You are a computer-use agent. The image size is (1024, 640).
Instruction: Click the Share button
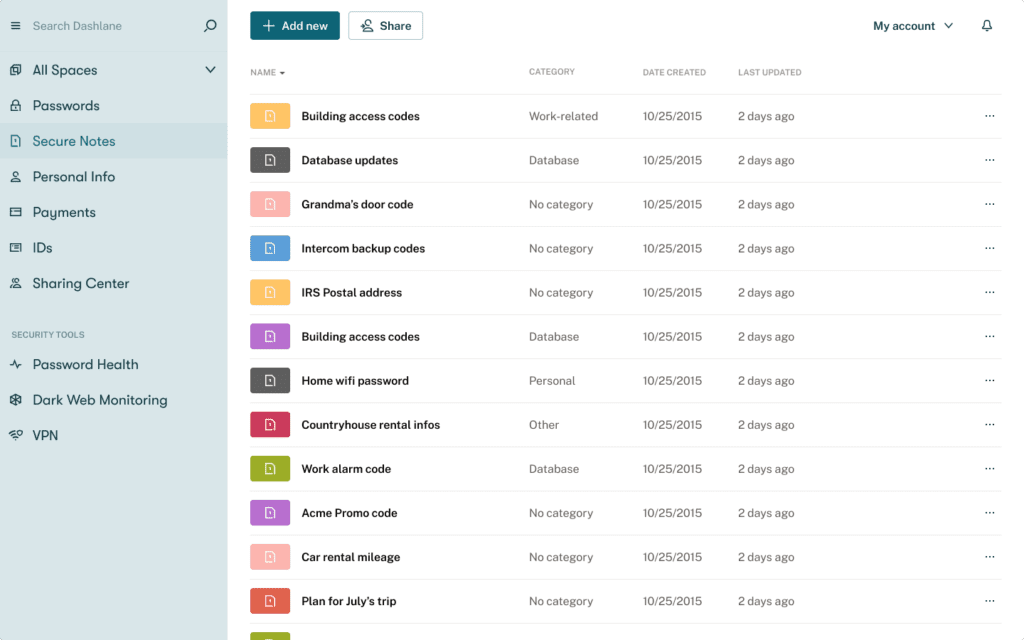(385, 25)
